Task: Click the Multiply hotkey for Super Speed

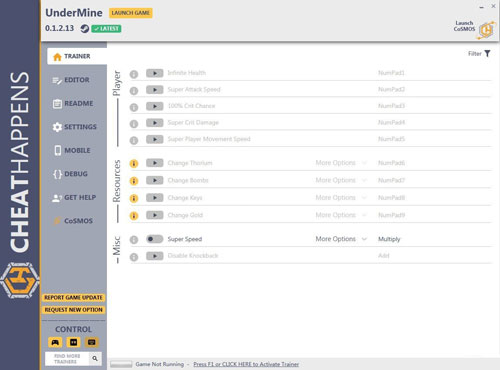Action: [389, 239]
